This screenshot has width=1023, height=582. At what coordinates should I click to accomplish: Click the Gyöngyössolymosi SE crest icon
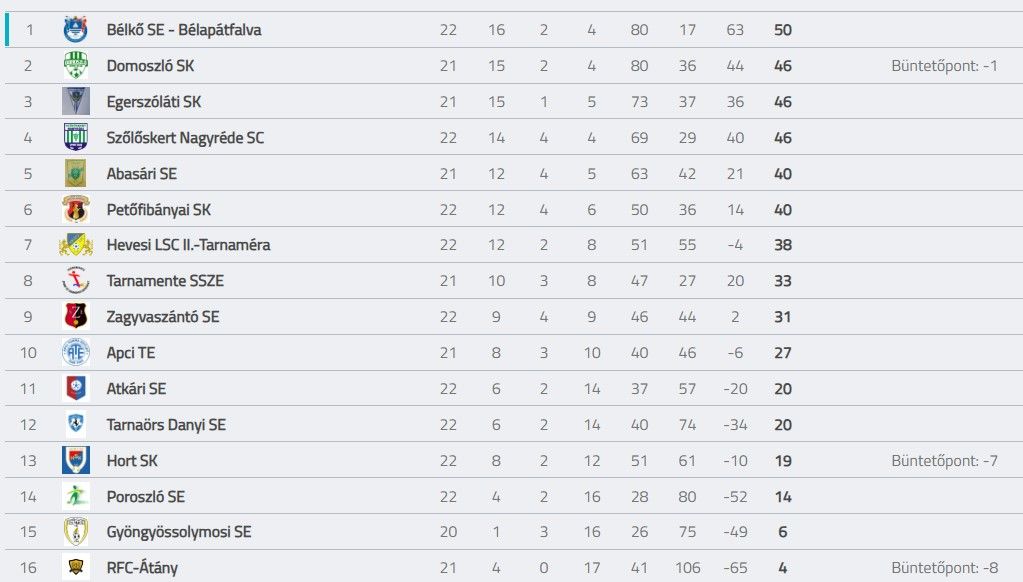[76, 532]
